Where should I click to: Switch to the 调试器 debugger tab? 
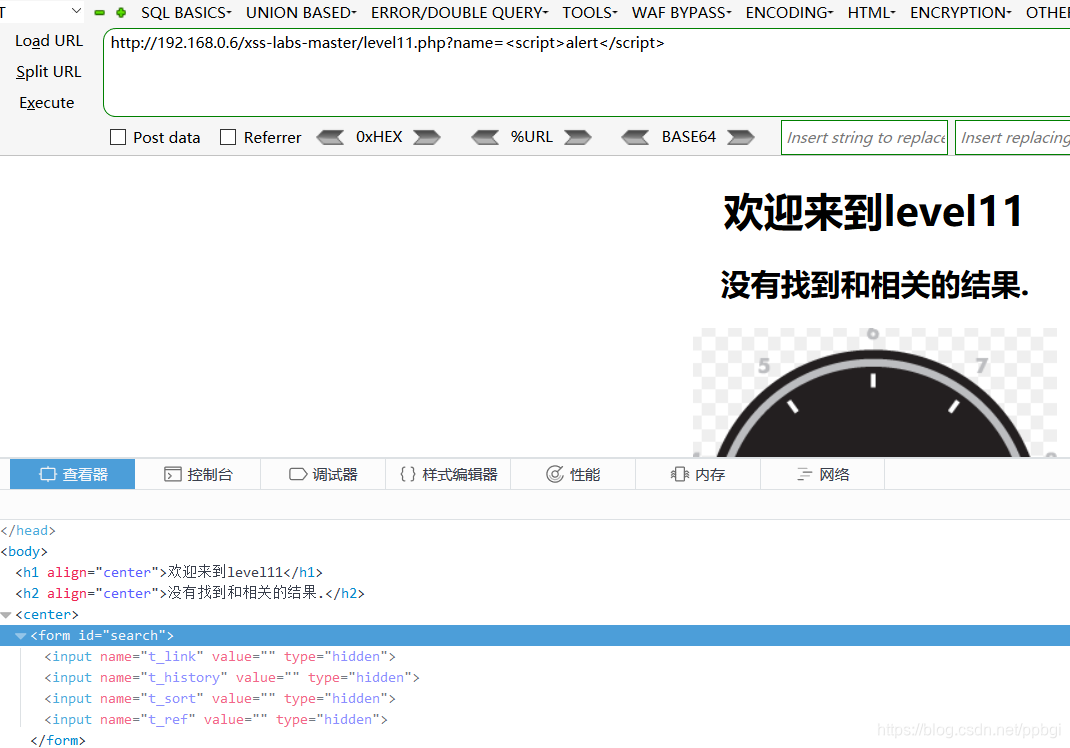point(323,474)
